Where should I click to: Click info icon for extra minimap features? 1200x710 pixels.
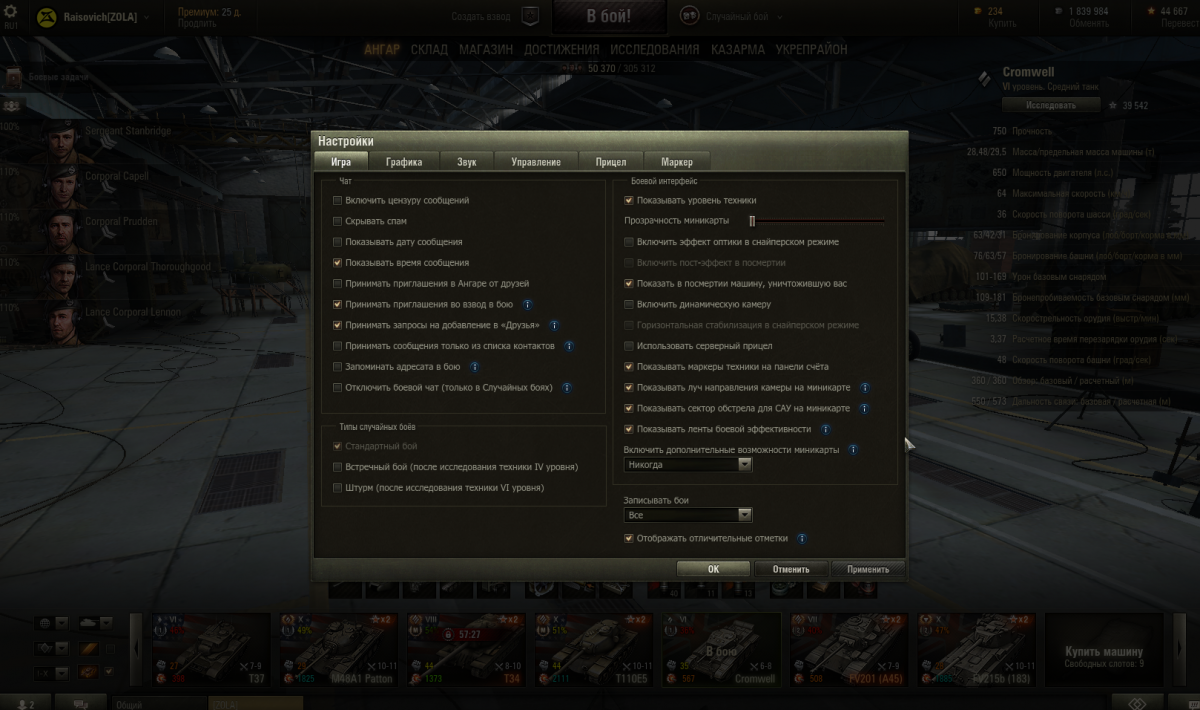tap(853, 450)
